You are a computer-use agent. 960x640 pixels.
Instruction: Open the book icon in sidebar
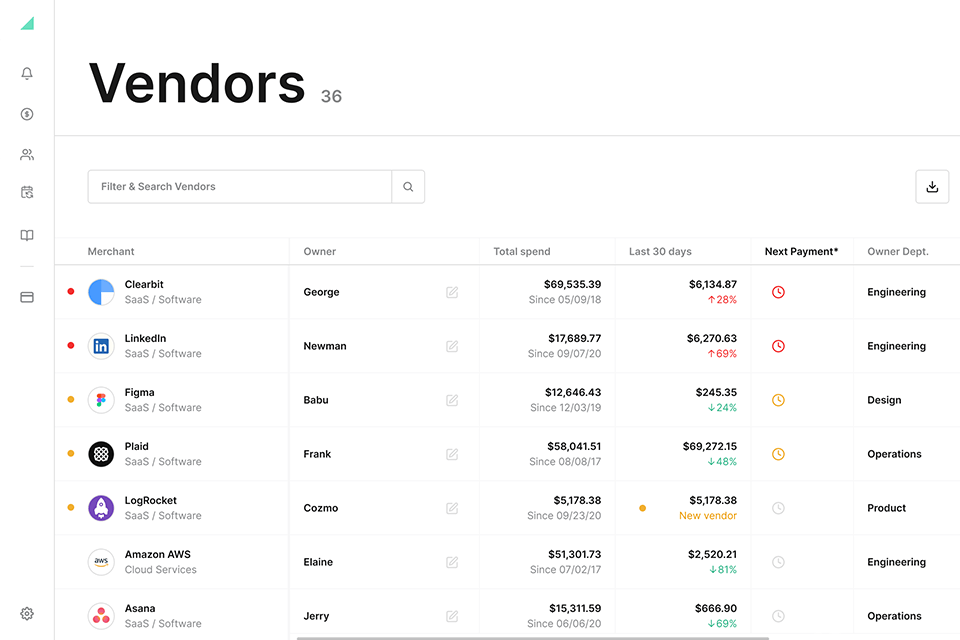click(x=27, y=235)
